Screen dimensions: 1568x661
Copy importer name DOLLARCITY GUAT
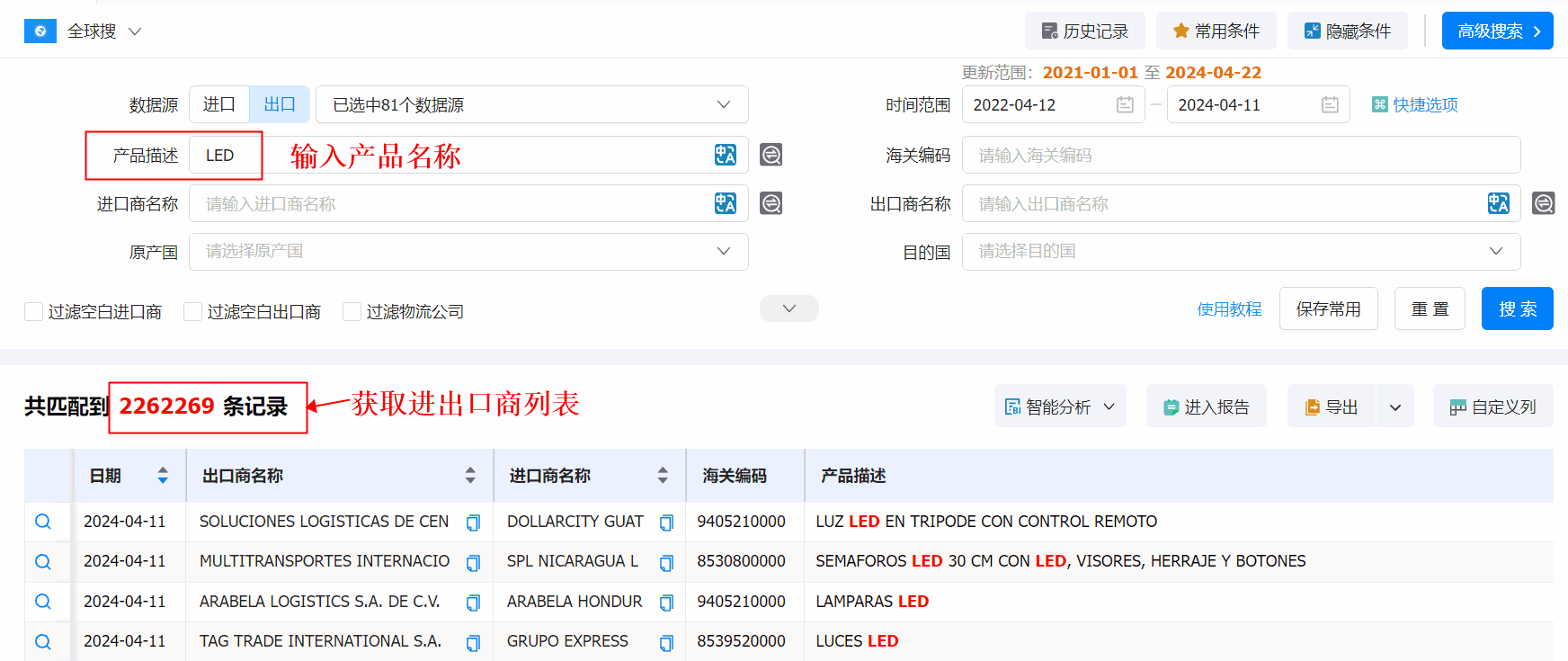[666, 523]
